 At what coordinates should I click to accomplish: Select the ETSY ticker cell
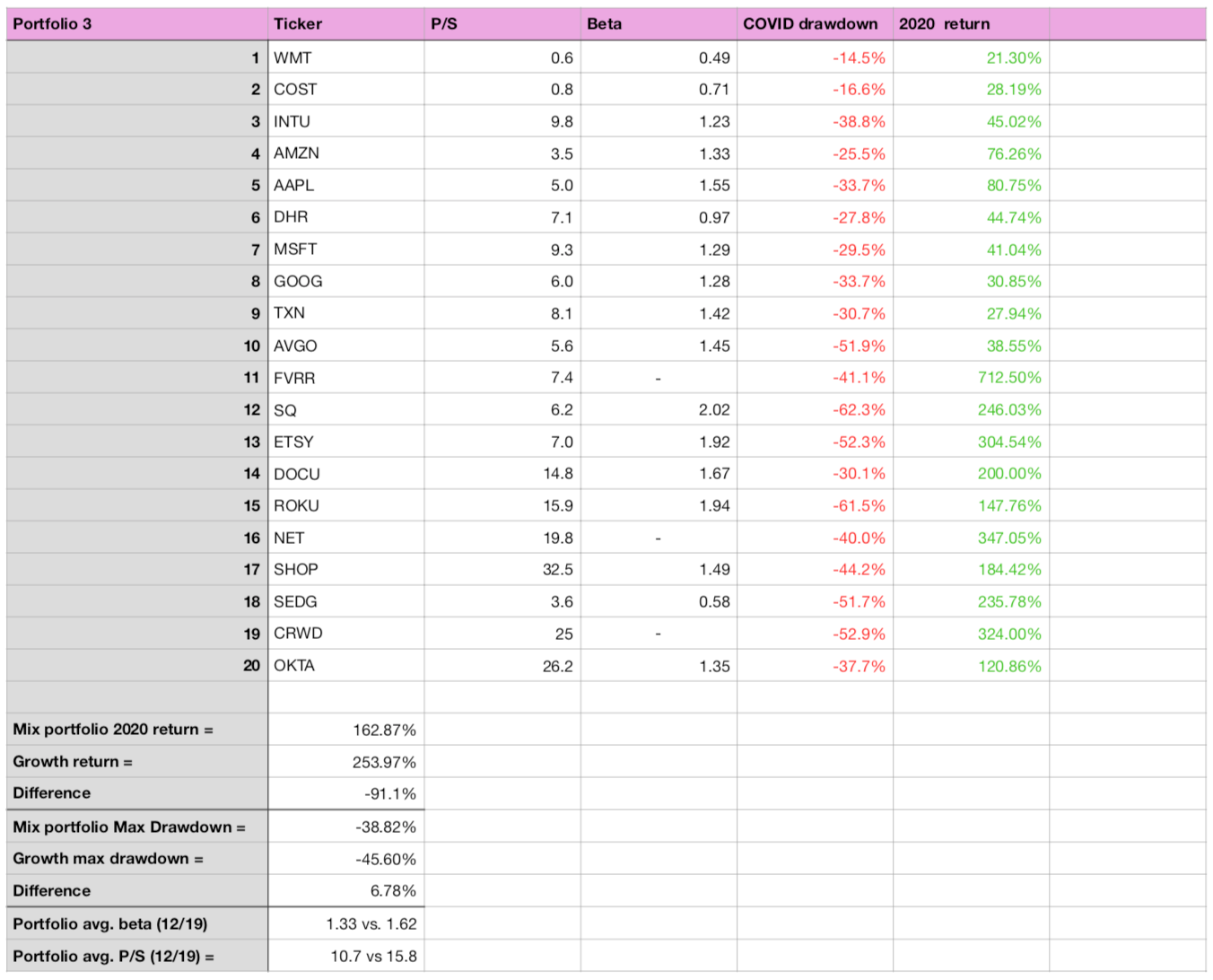[x=345, y=442]
